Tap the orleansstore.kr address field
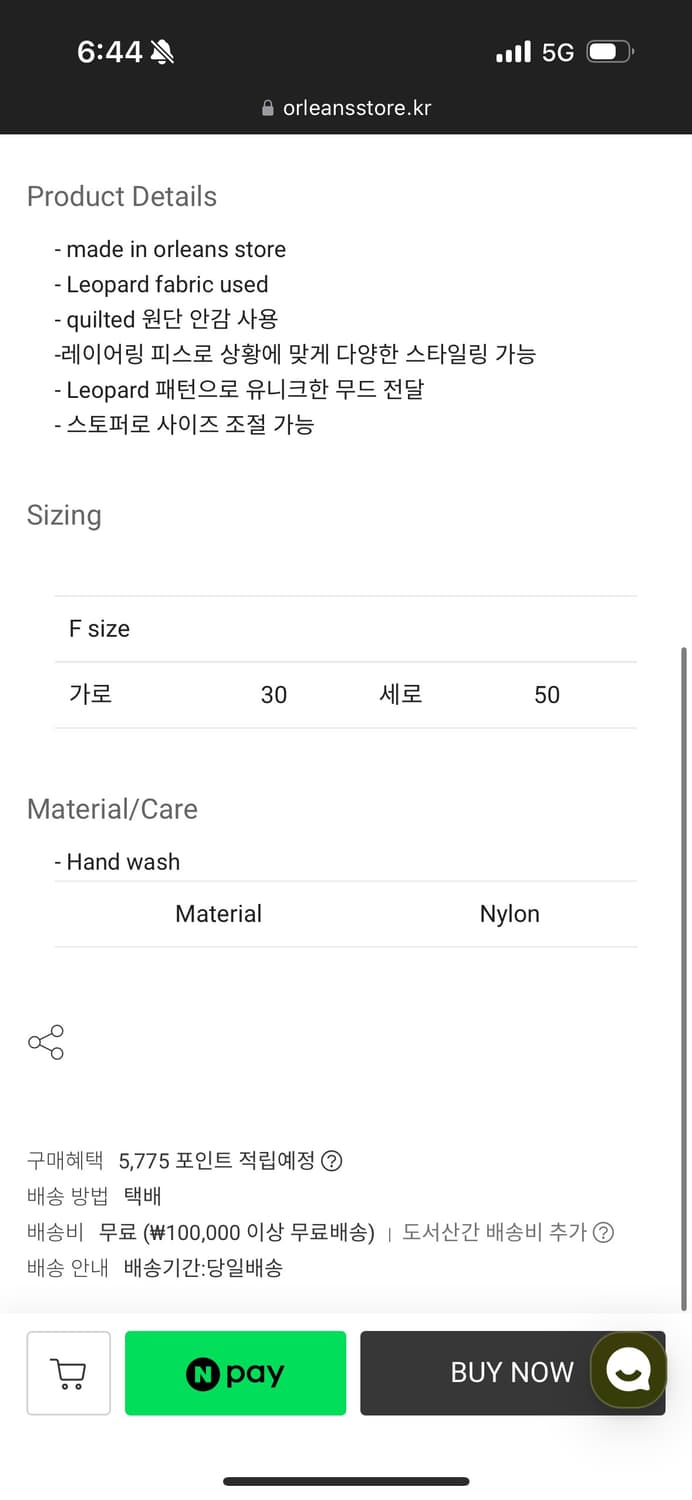 (x=356, y=108)
